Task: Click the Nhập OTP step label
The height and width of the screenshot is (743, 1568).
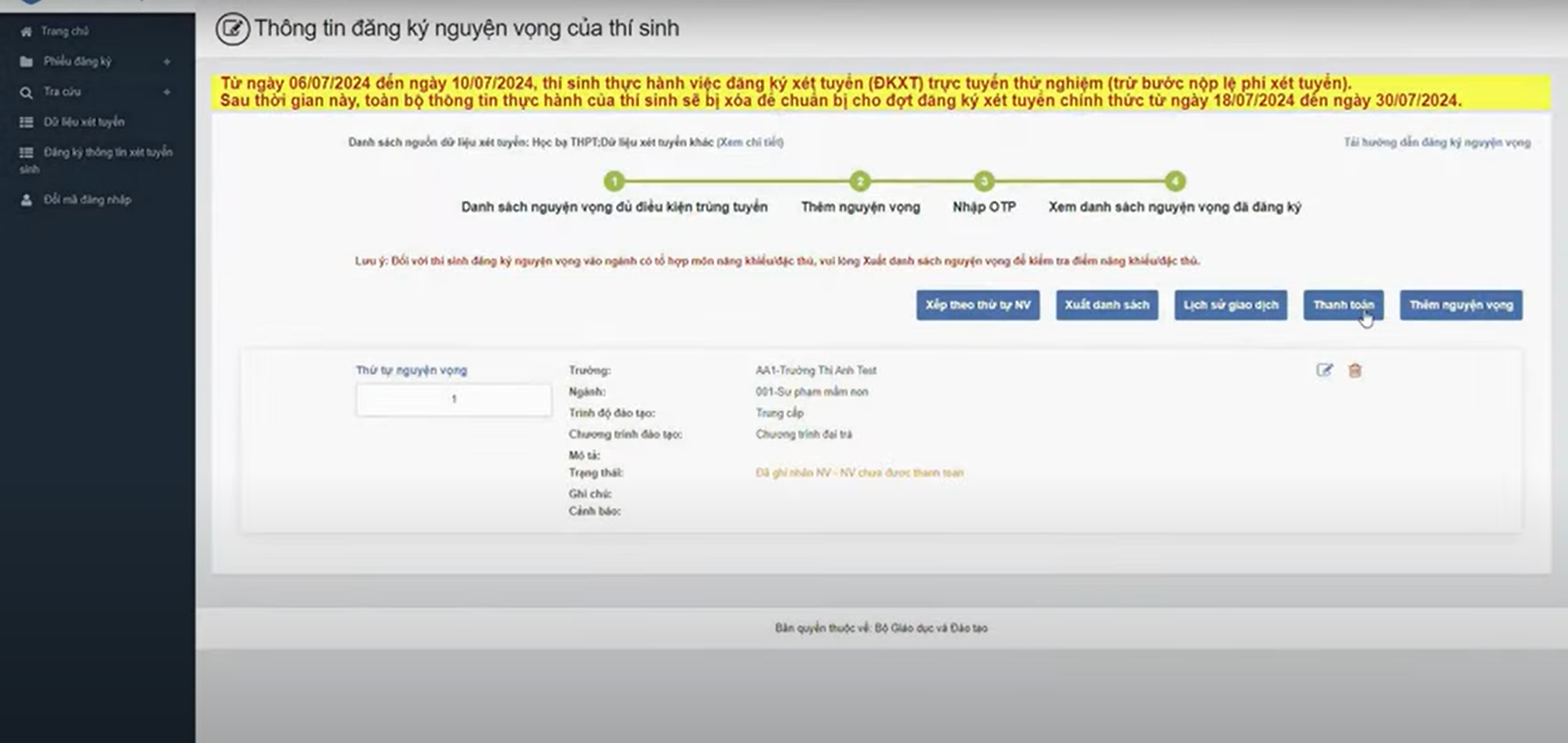Action: click(x=984, y=207)
